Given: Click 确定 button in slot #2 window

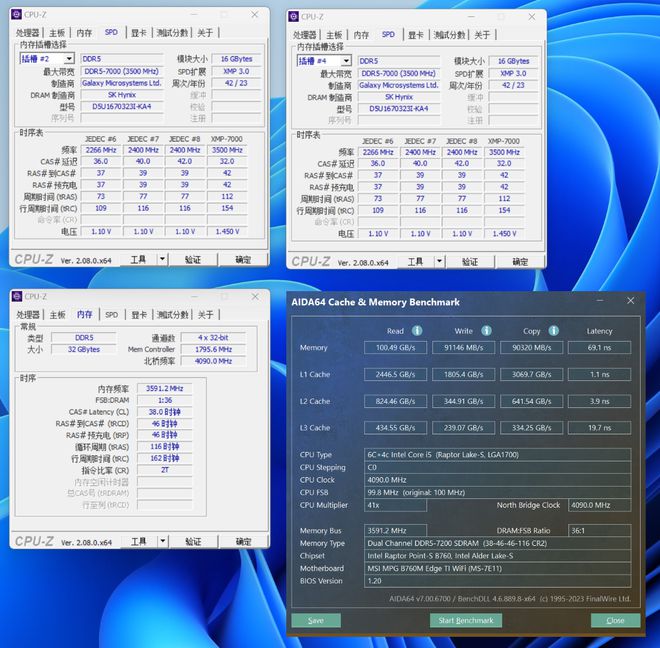Looking at the screenshot, I should (x=243, y=259).
